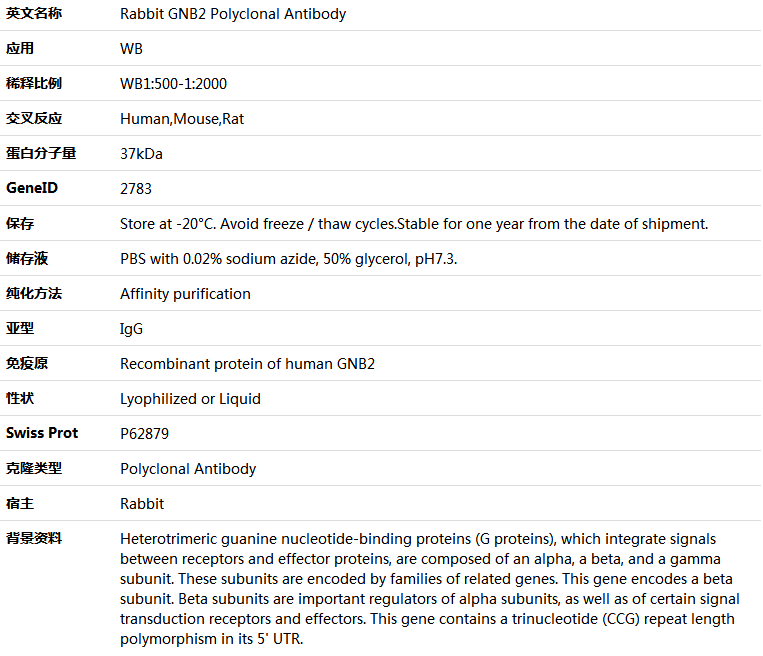
Task: Click the cross-reactivity text 'Human,Mouse,Rat'
Action: (182, 119)
